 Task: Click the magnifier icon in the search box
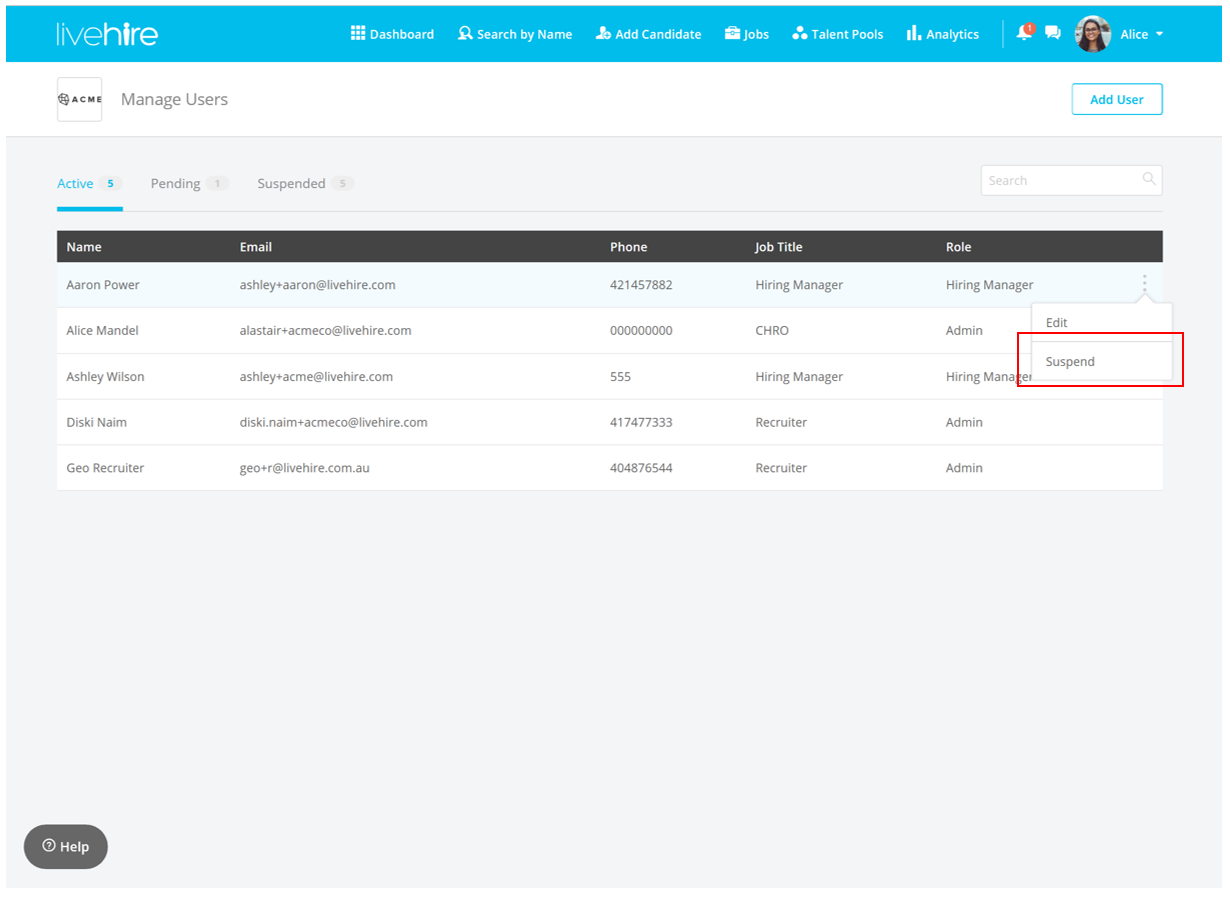pos(1149,180)
